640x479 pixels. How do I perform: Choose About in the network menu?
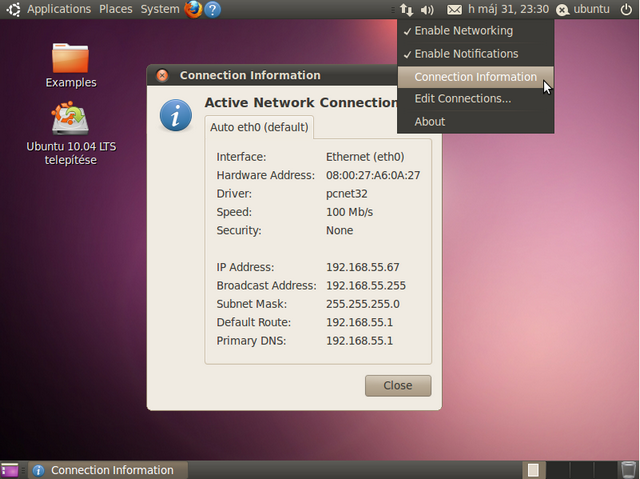tap(430, 122)
